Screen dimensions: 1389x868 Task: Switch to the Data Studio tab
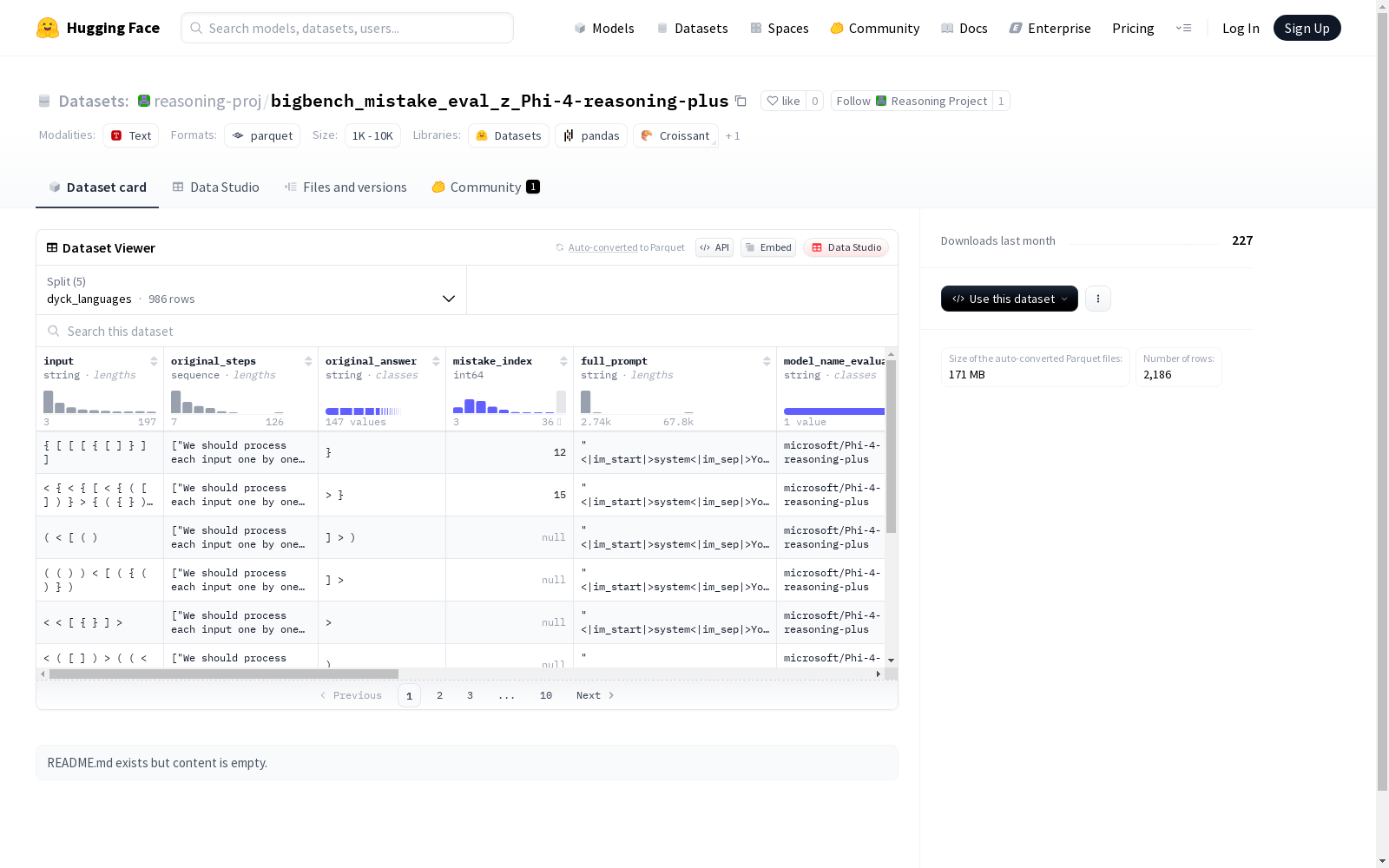pyautogui.click(x=215, y=187)
